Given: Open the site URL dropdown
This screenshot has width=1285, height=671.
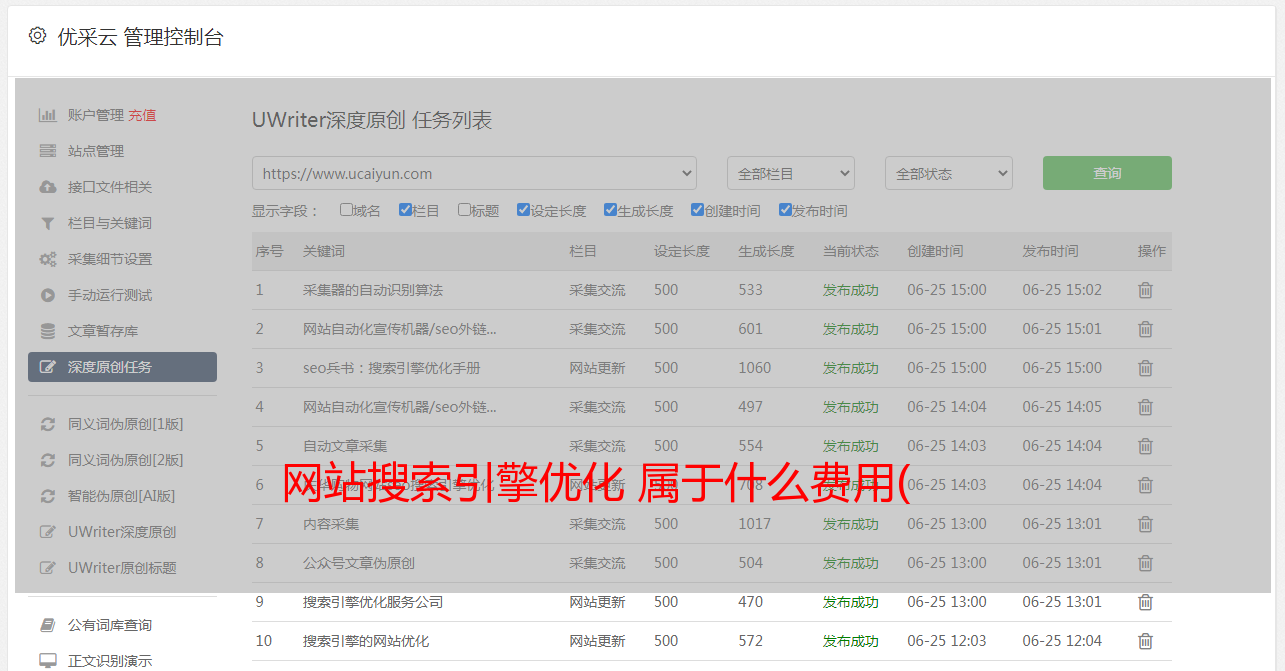Looking at the screenshot, I should [474, 173].
